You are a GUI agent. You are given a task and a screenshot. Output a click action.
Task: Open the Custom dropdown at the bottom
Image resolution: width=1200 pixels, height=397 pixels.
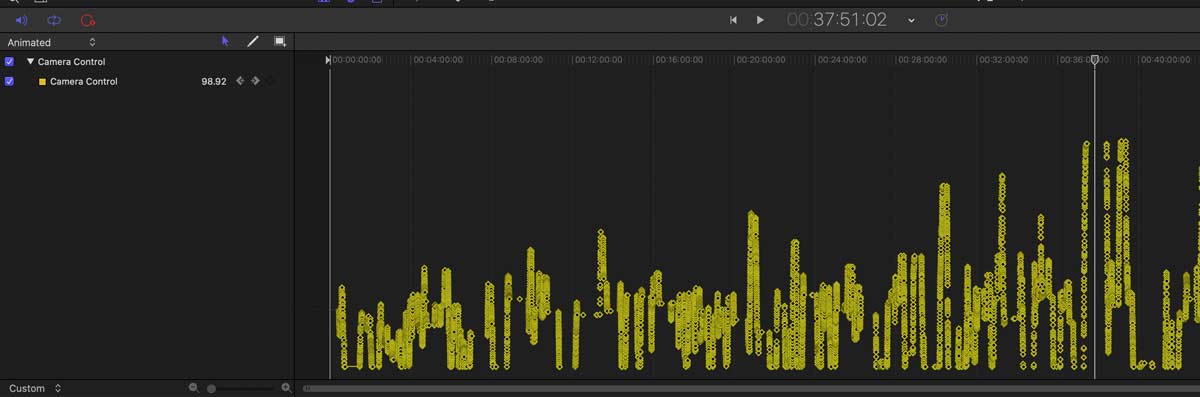pyautogui.click(x=35, y=388)
